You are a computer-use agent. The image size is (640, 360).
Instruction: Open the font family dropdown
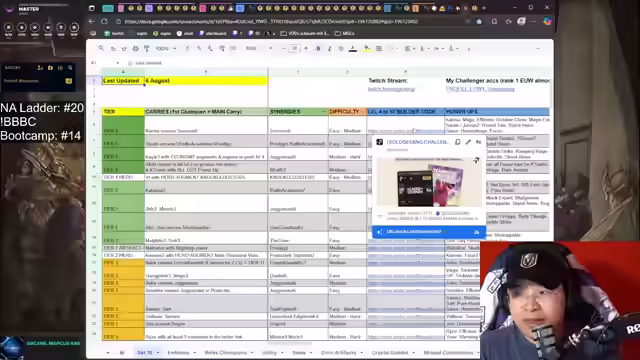pos(259,49)
